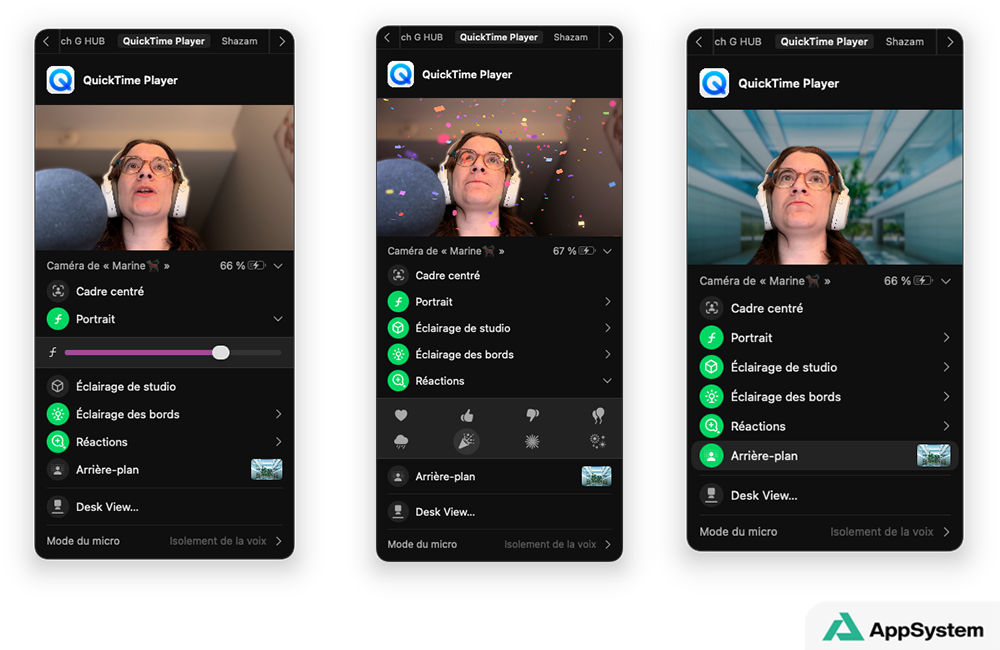
Task: Collapse the expanded Réactions chevron
Action: (607, 381)
